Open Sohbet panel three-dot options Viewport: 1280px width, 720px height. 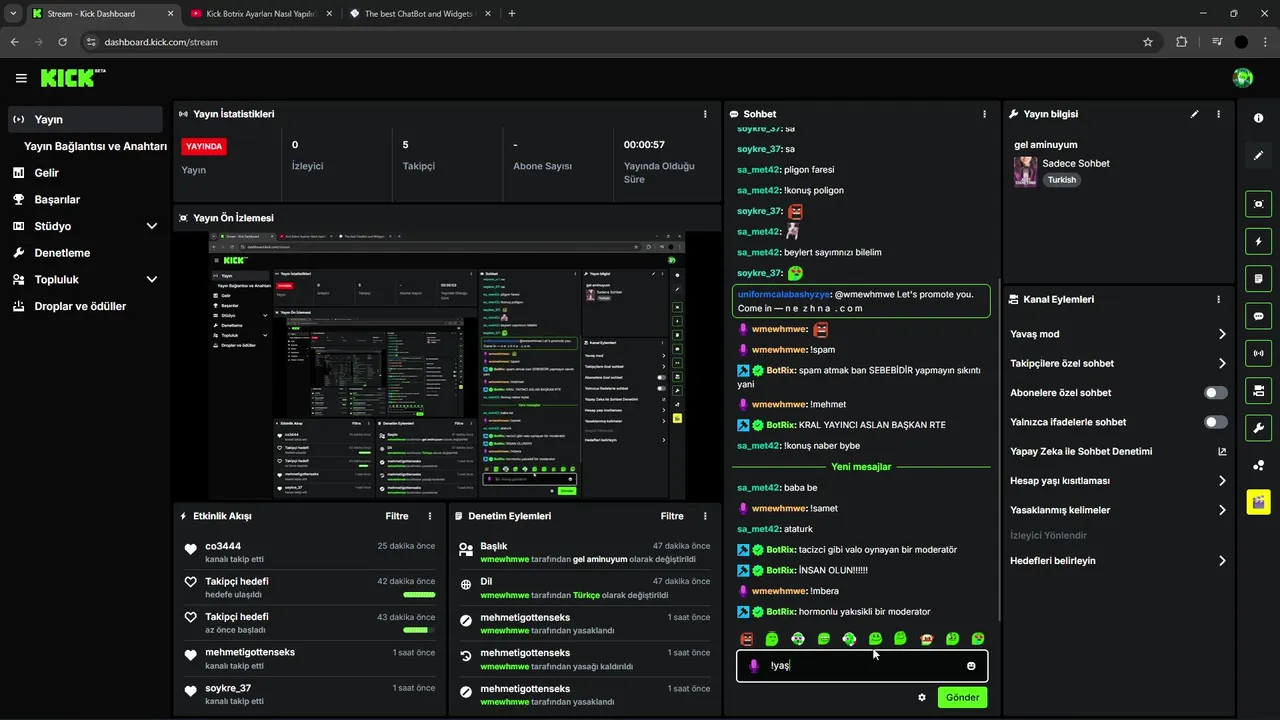coord(984,114)
